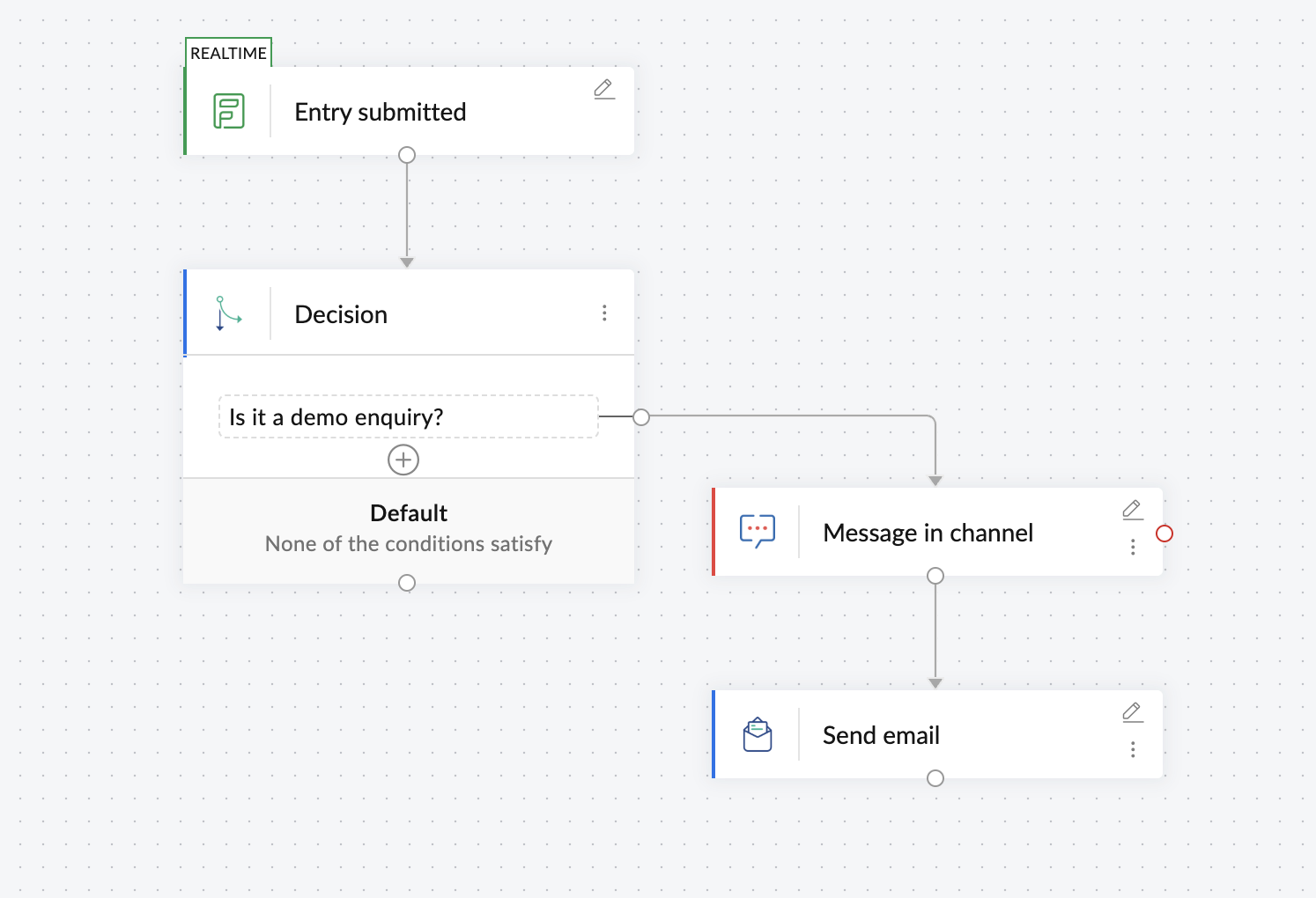Click the output connector below Send email
Viewport: 1316px width, 898px height.
(x=935, y=778)
